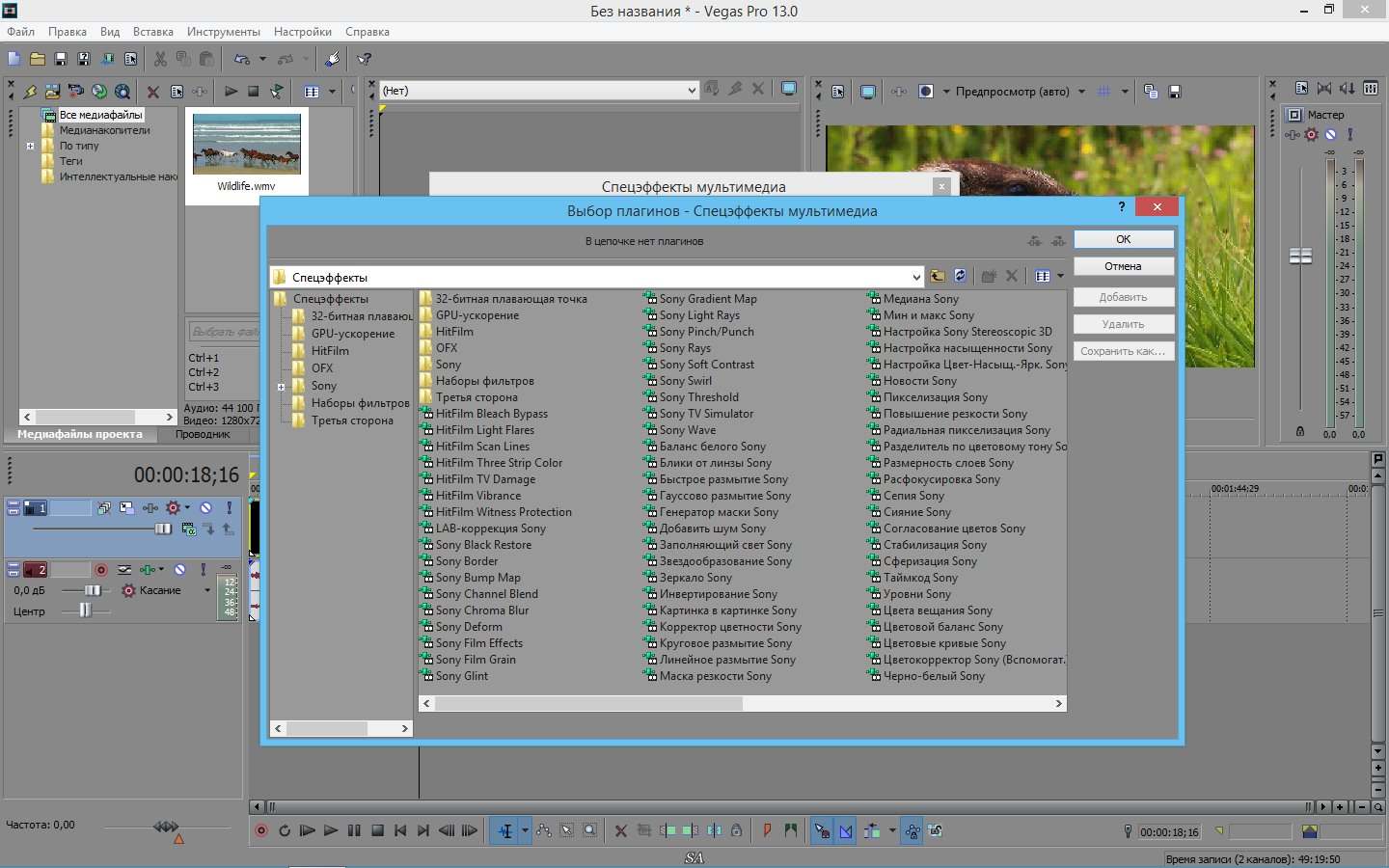Toggle Auto Ripple in the bottom toolbar
This screenshot has height=868, width=1389.
[871, 830]
